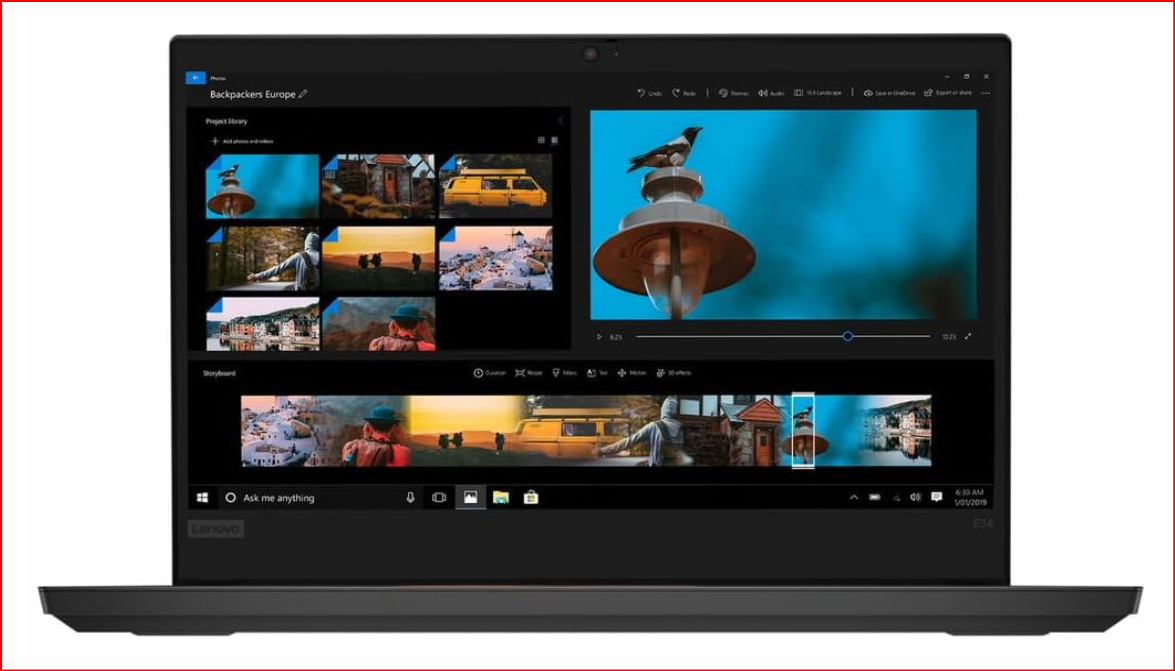Collapse the Project library panel
This screenshot has height=671, width=1175.
pyautogui.click(x=561, y=121)
